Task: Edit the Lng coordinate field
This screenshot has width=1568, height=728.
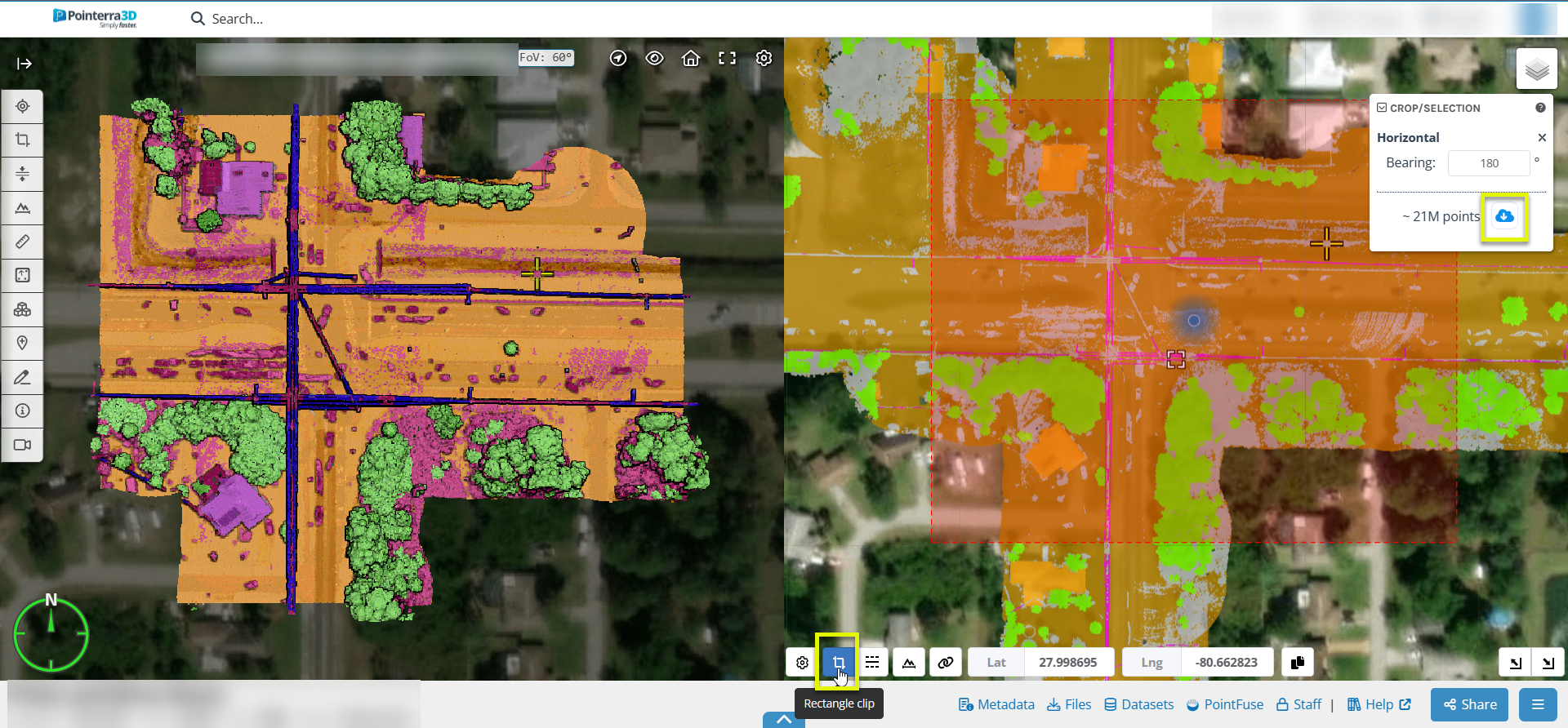Action: pyautogui.click(x=1226, y=662)
